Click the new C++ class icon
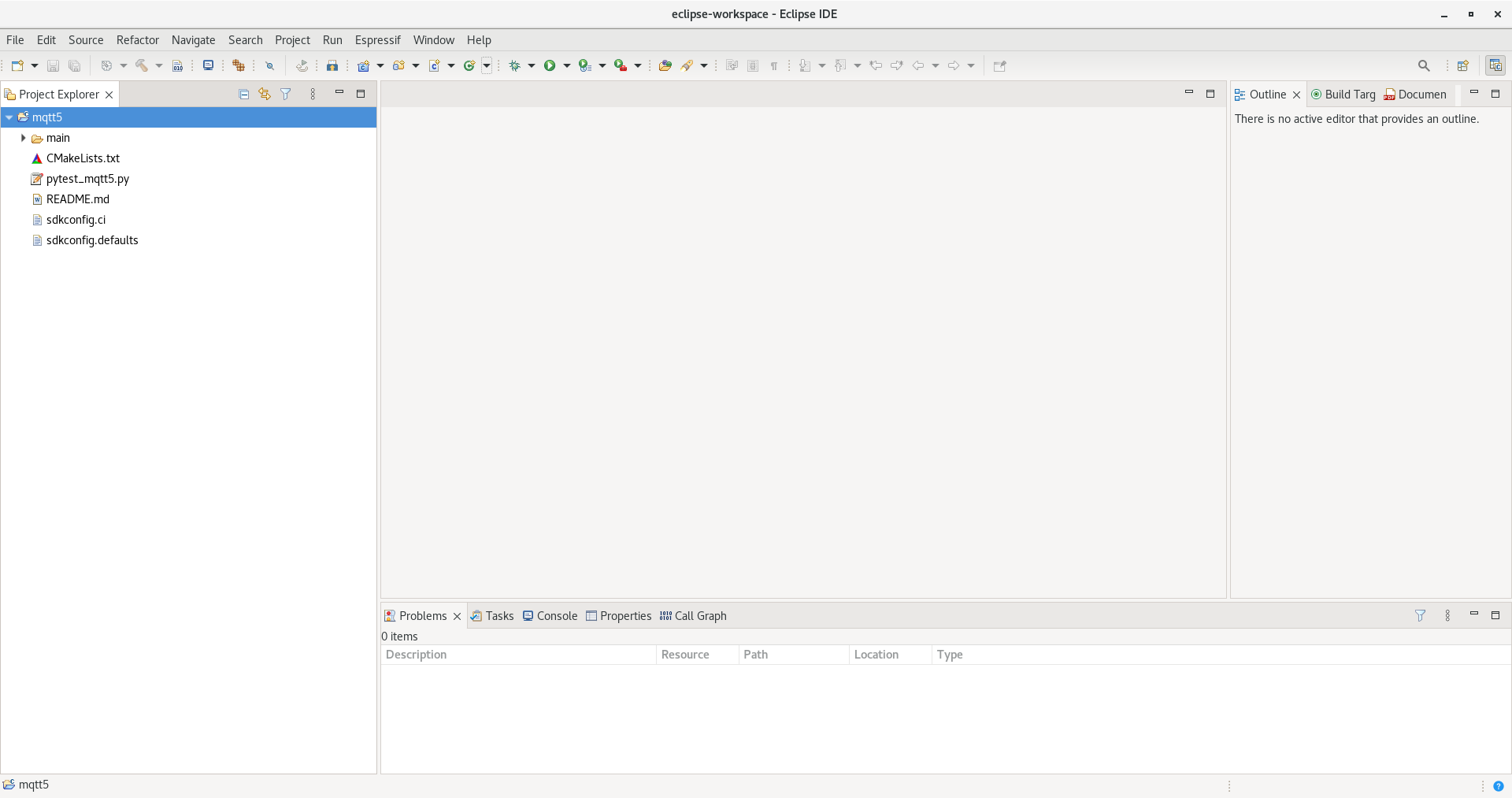This screenshot has width=1512, height=798. pos(469,66)
